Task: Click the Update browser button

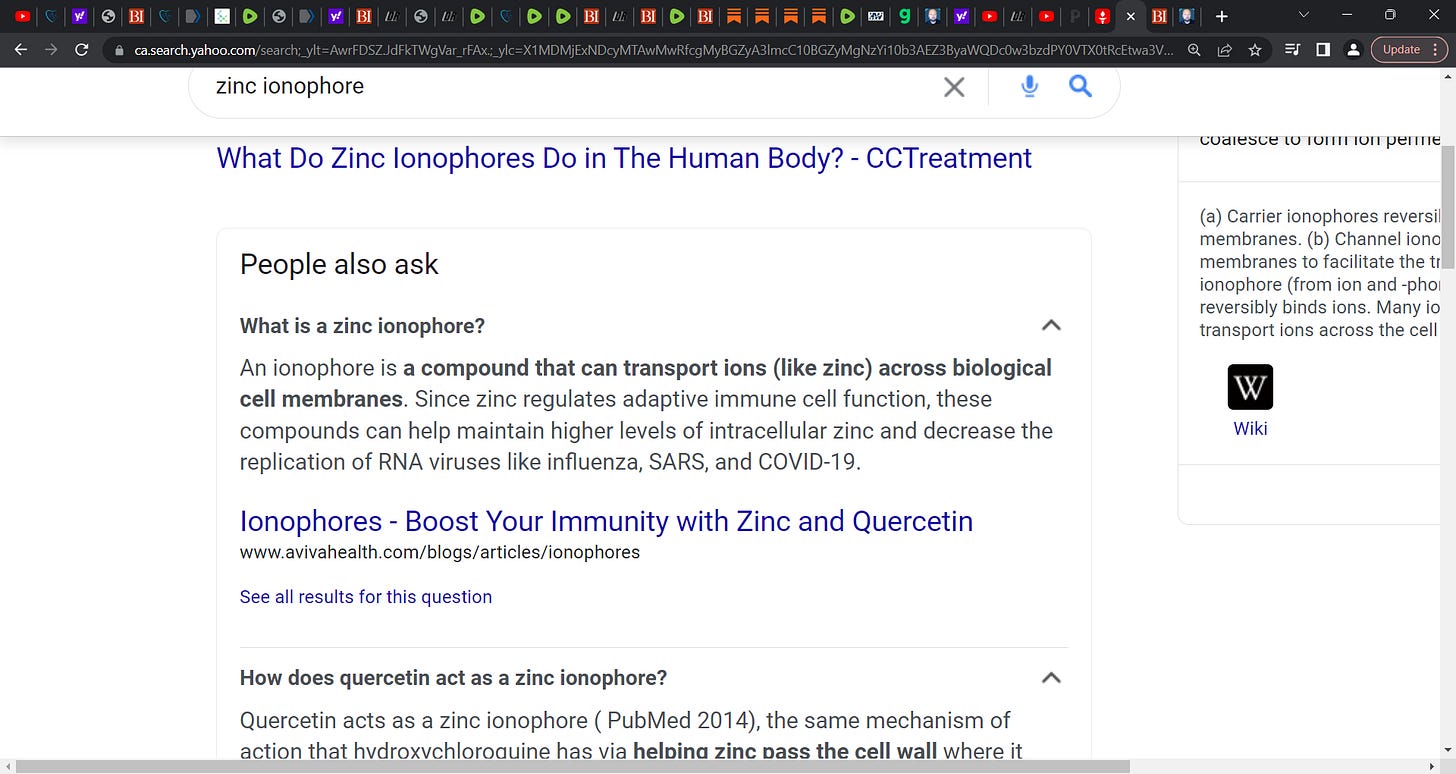Action: click(1400, 49)
